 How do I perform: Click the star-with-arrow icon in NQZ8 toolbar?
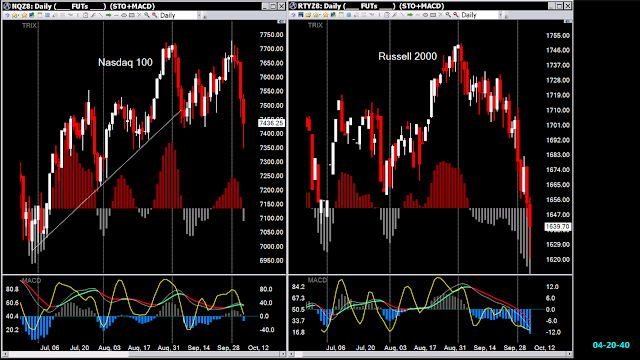tap(14, 15)
